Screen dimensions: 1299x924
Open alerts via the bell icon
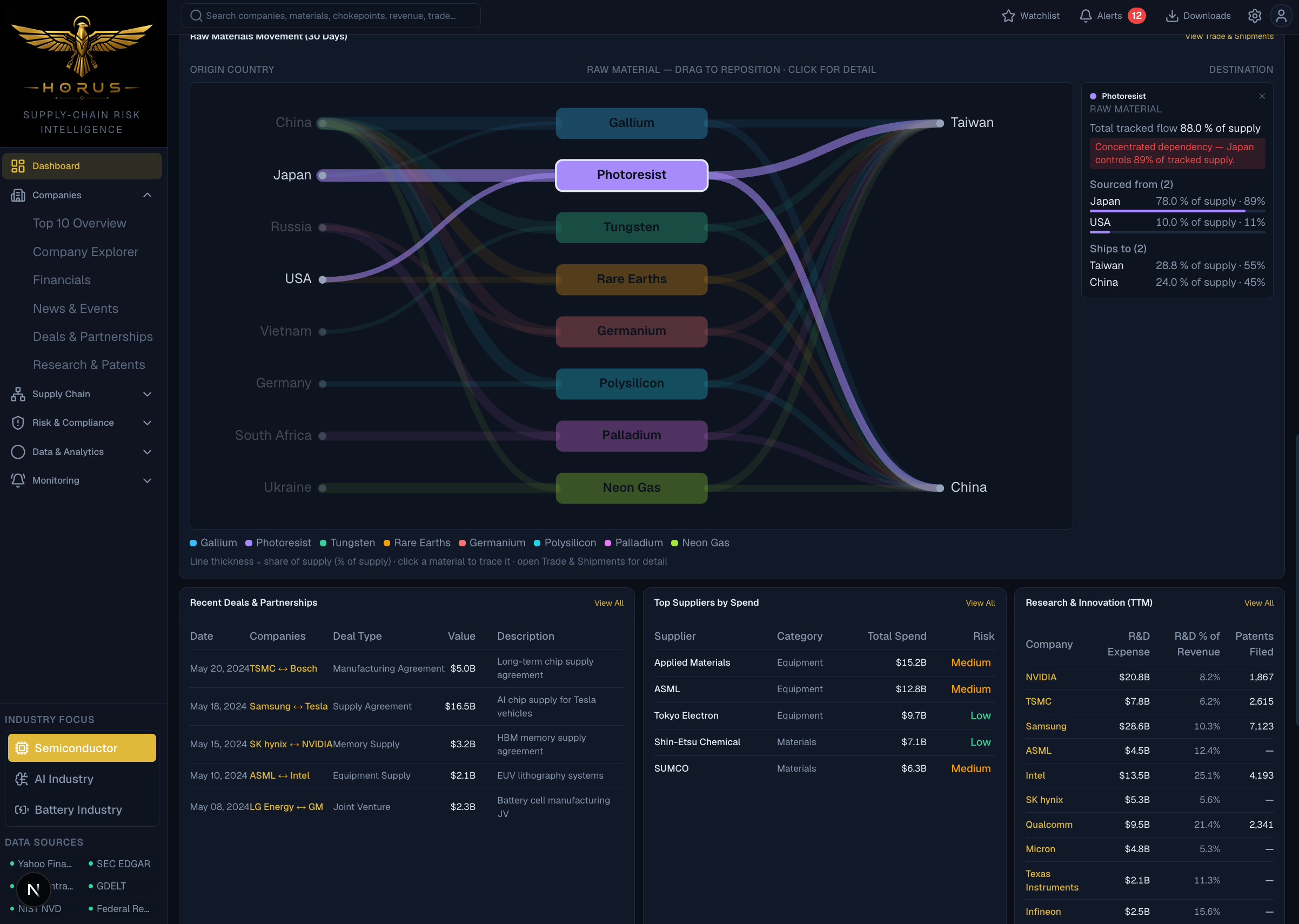1086,16
